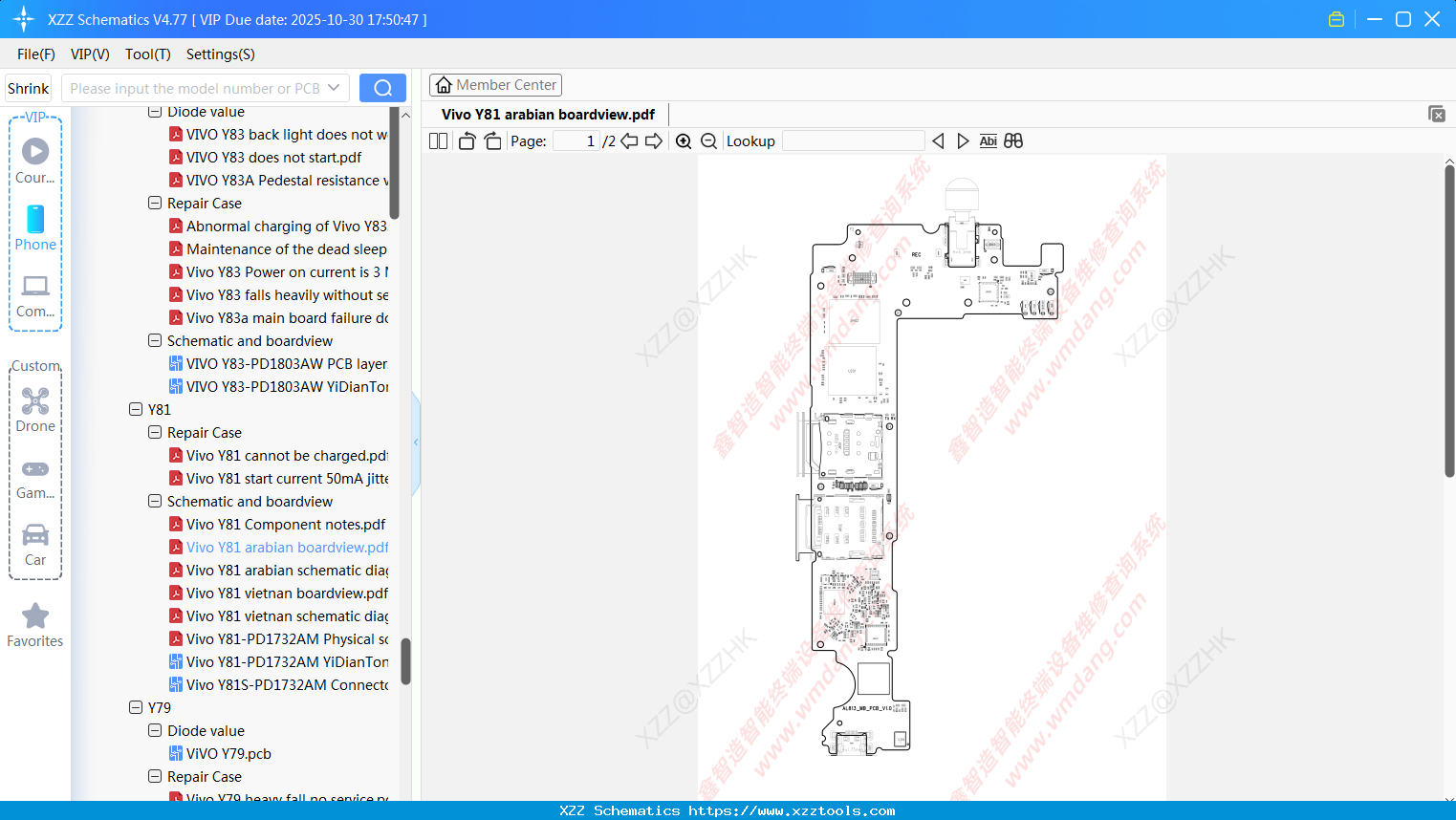
Task: Click the Shrink button
Action: click(x=29, y=88)
